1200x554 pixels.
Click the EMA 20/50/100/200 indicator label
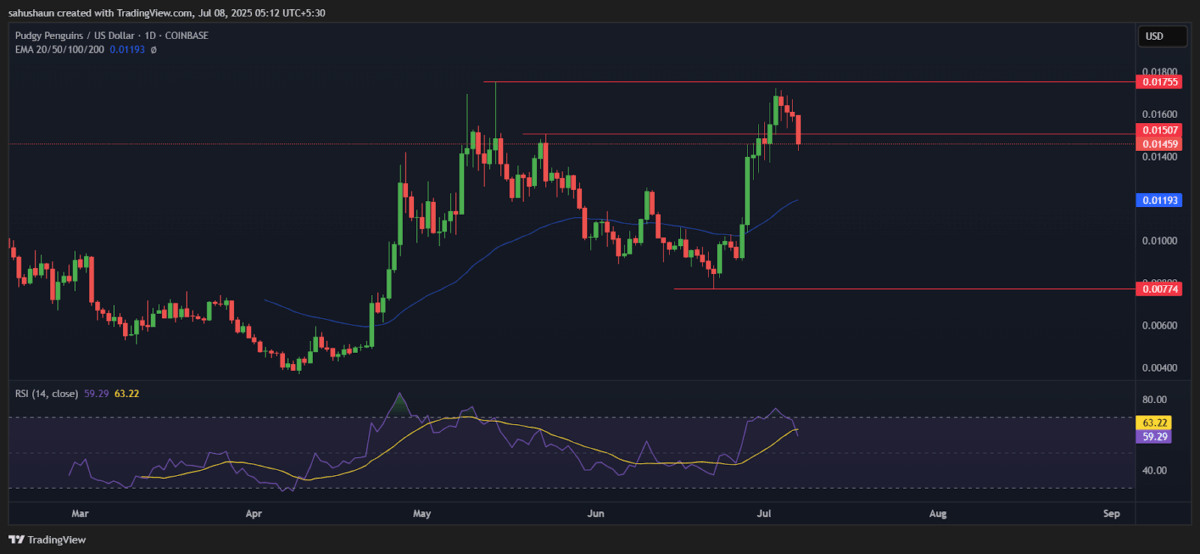click(x=58, y=48)
